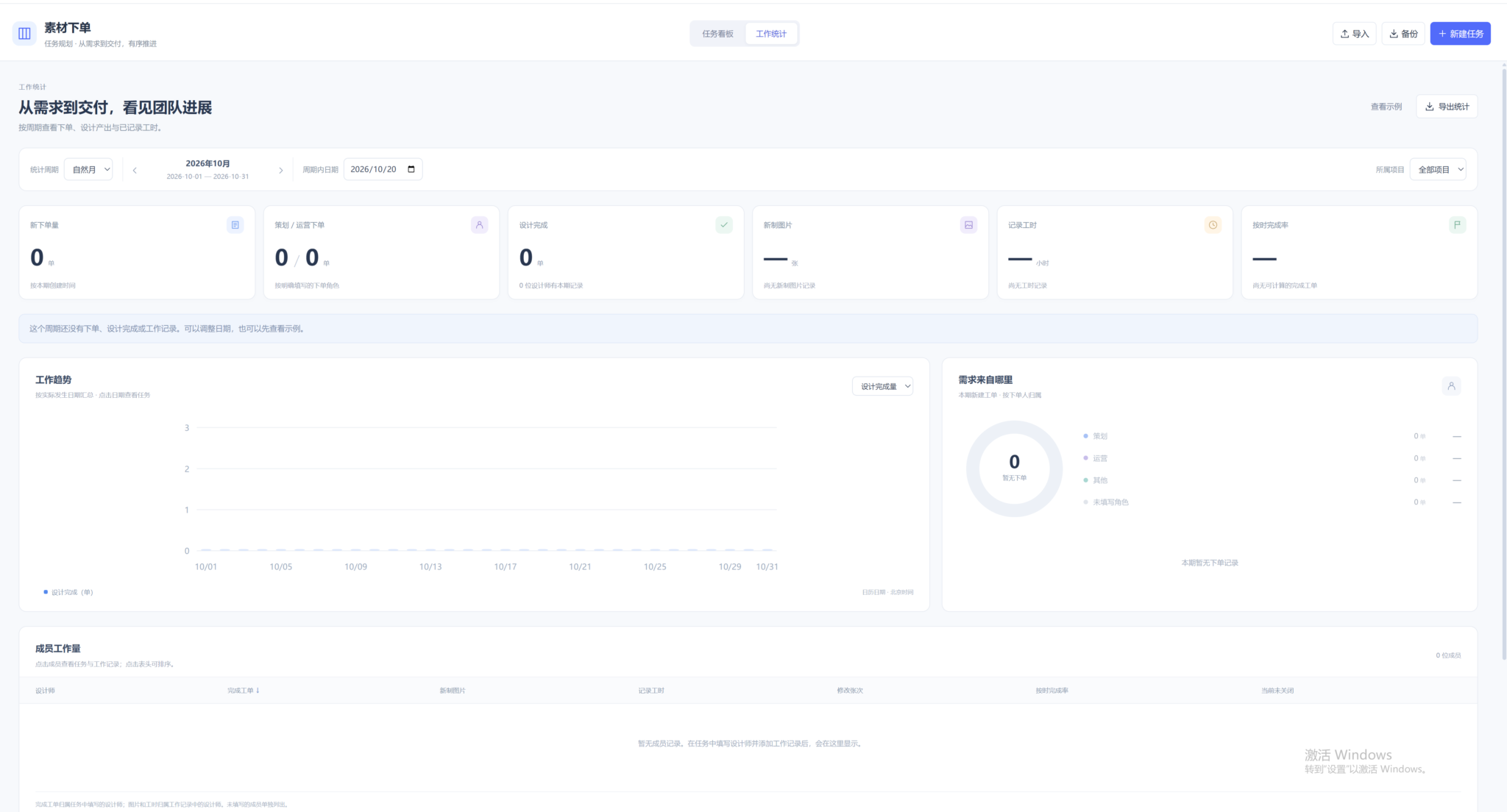Go to next month with right arrow
This screenshot has height=812, width=1507.
tap(280, 170)
